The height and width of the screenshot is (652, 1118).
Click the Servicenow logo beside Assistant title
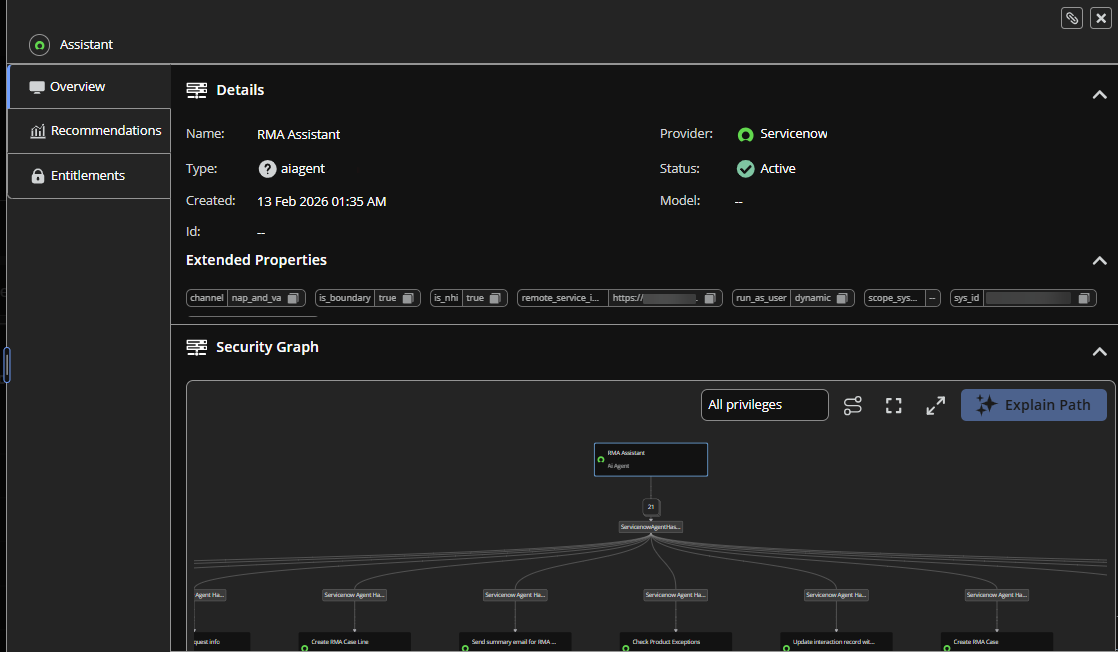[40, 45]
